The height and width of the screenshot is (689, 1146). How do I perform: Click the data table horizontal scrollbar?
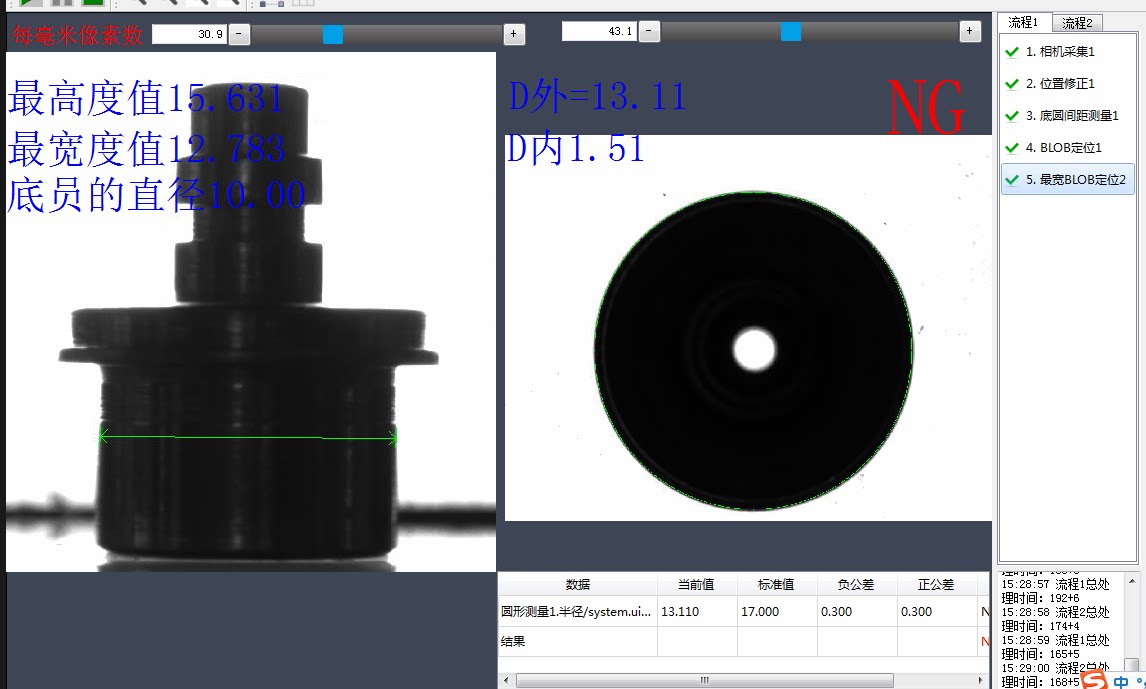(704, 680)
